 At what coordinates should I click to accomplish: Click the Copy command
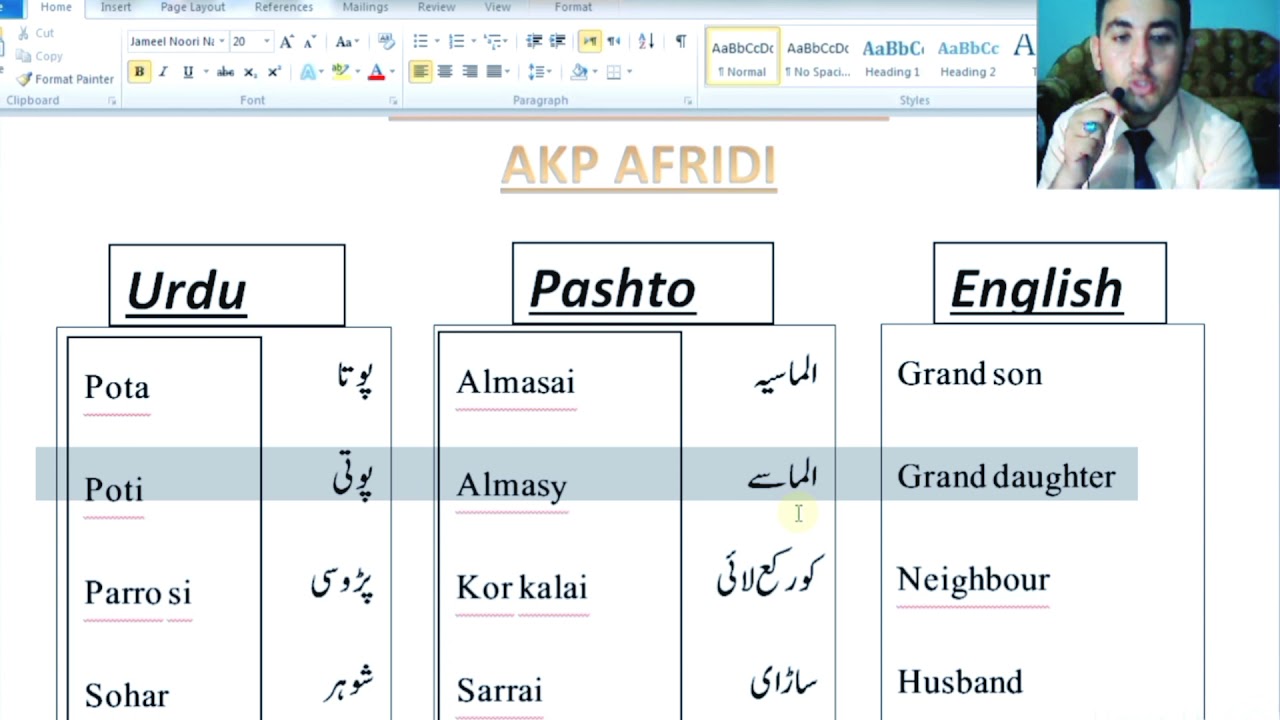click(40, 56)
